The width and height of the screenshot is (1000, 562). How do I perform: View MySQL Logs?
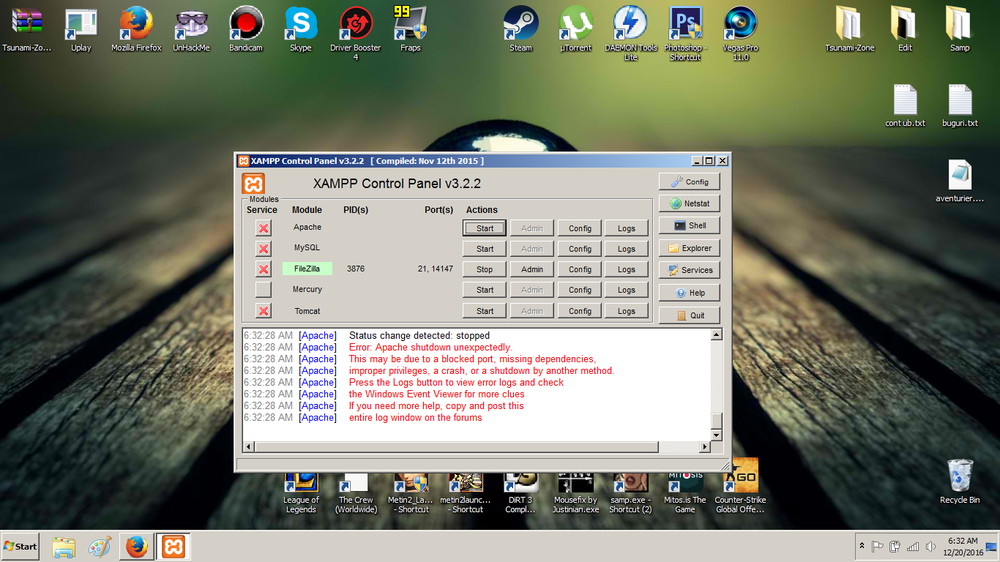tap(626, 249)
